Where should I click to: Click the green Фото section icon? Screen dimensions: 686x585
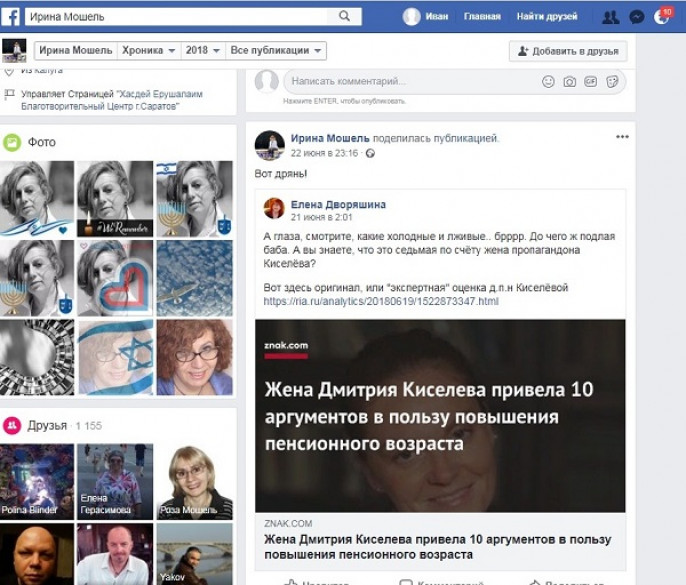pos(12,142)
